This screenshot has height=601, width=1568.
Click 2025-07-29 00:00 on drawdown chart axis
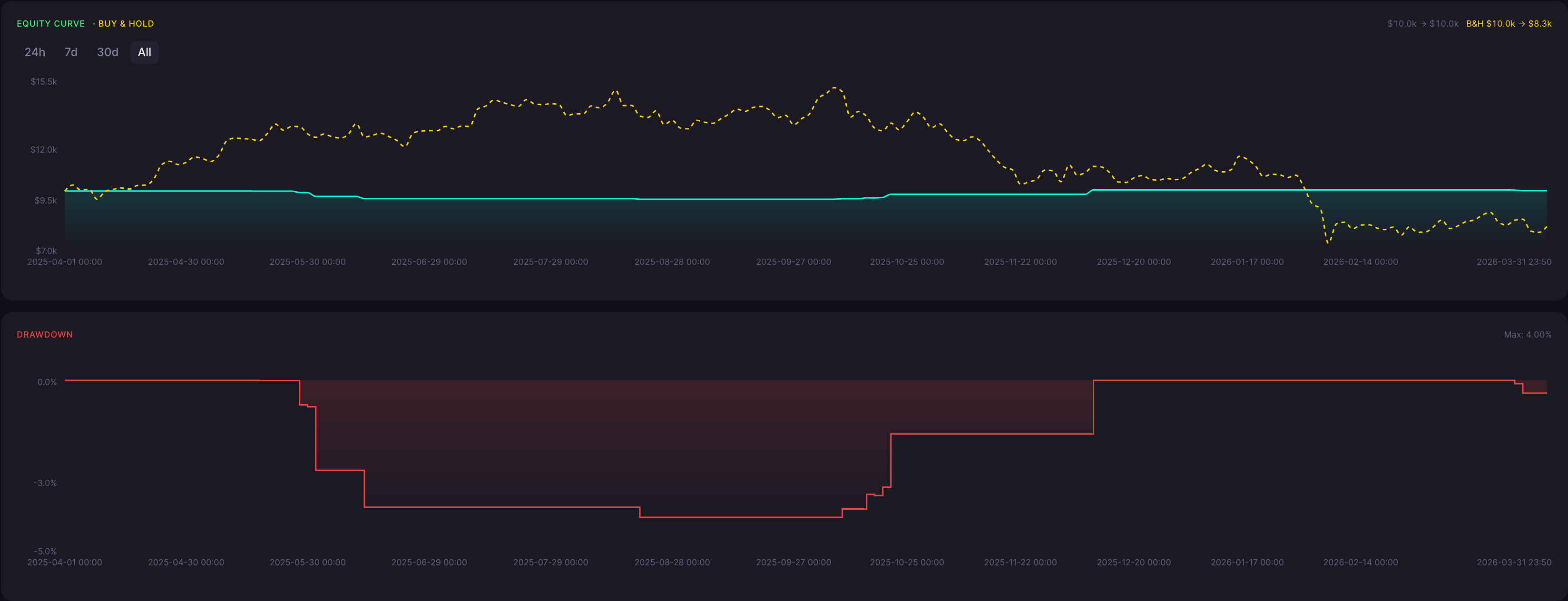(x=550, y=562)
